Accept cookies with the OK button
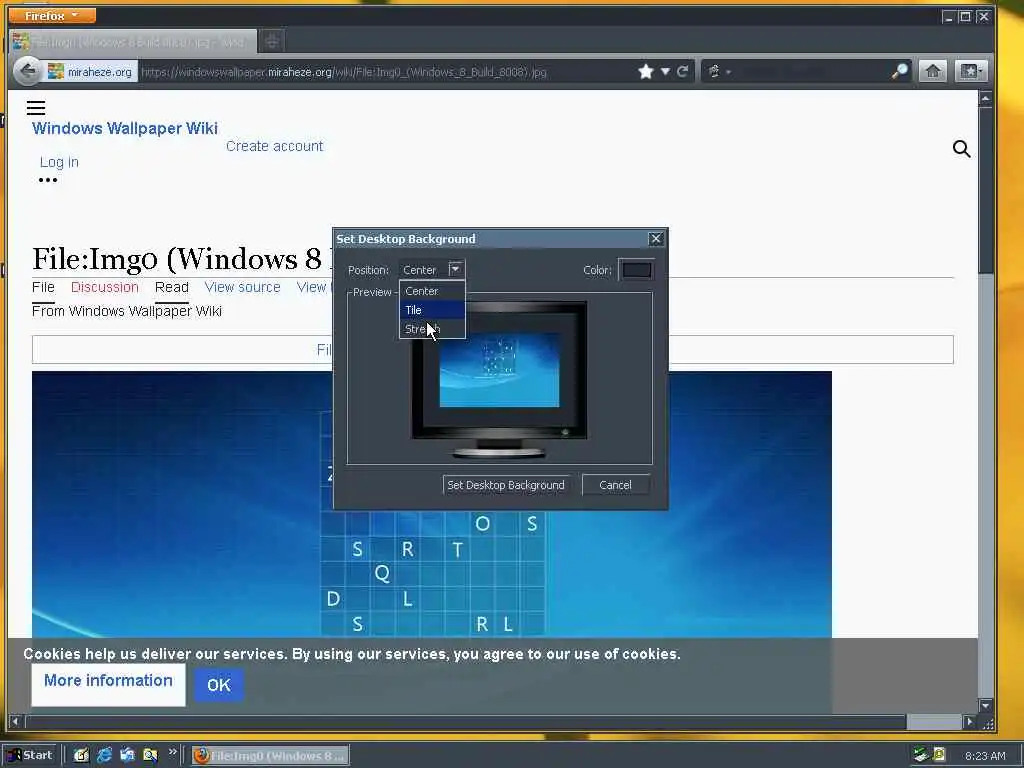1024x768 pixels. (x=219, y=684)
